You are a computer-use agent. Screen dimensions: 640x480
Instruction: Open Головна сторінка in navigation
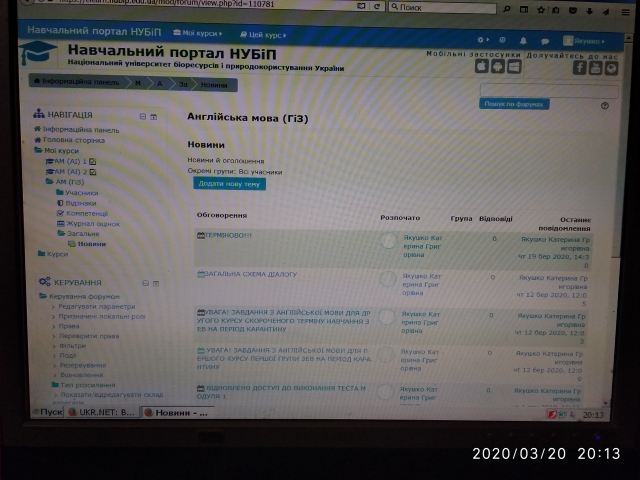pyautogui.click(x=74, y=140)
